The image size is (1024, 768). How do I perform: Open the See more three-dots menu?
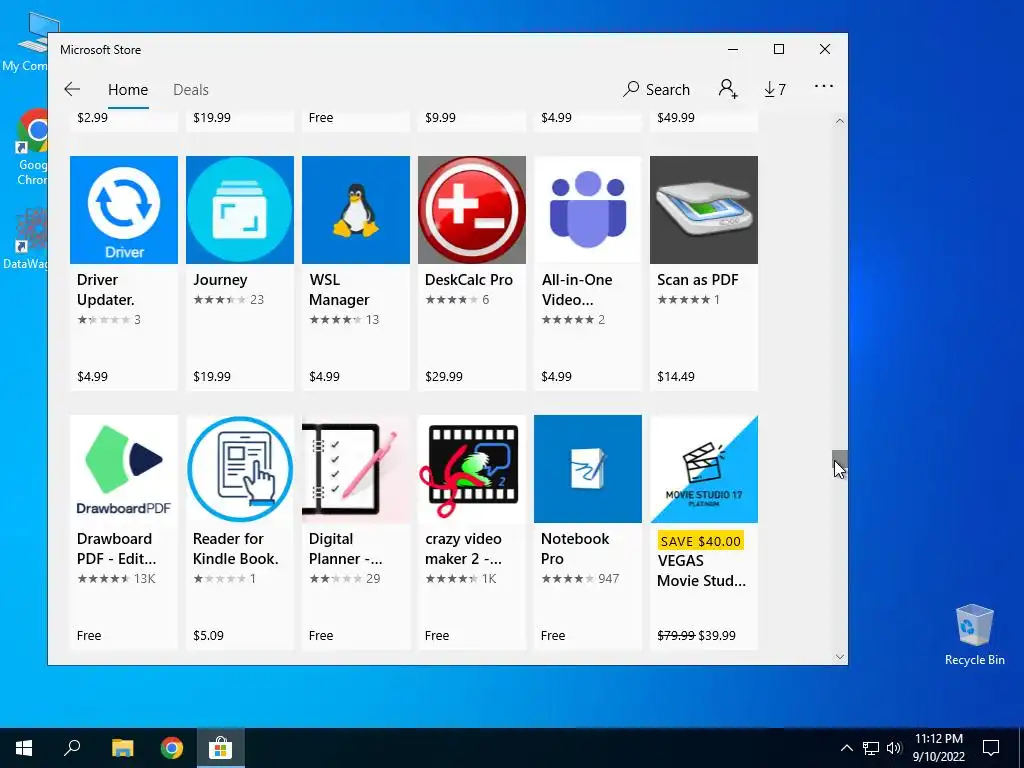click(x=824, y=86)
